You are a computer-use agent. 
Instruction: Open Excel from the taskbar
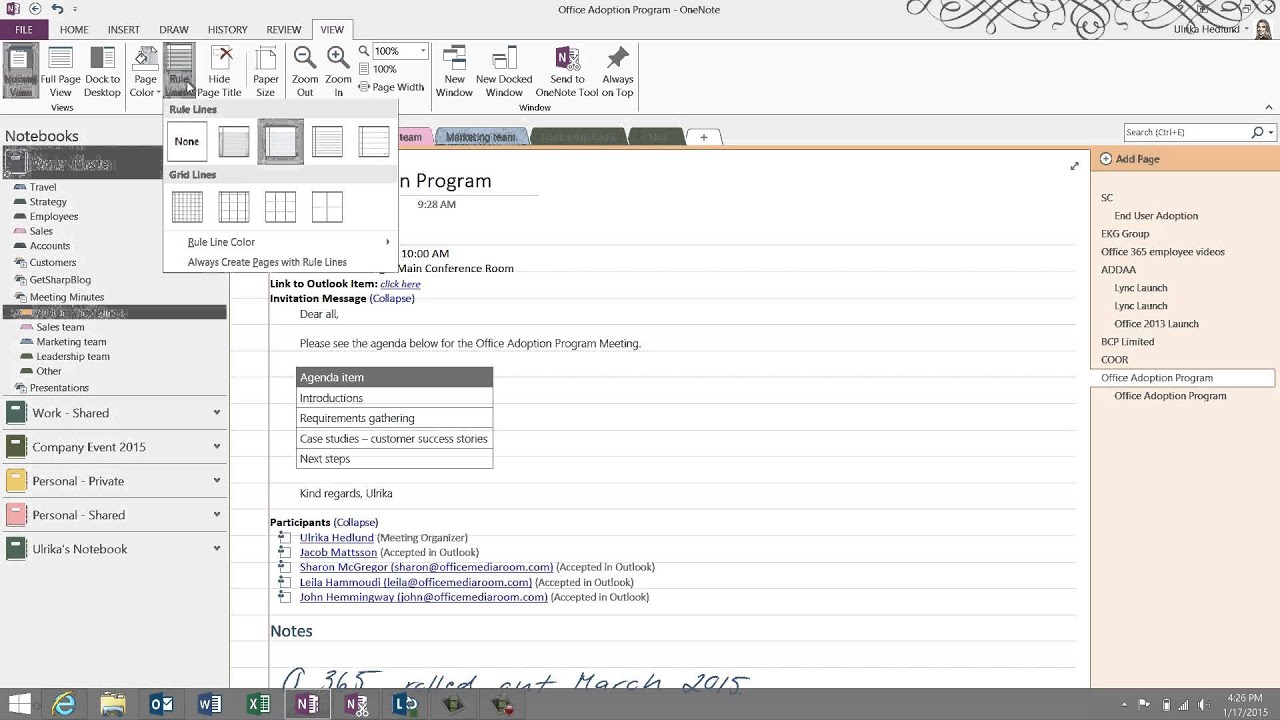(x=259, y=705)
